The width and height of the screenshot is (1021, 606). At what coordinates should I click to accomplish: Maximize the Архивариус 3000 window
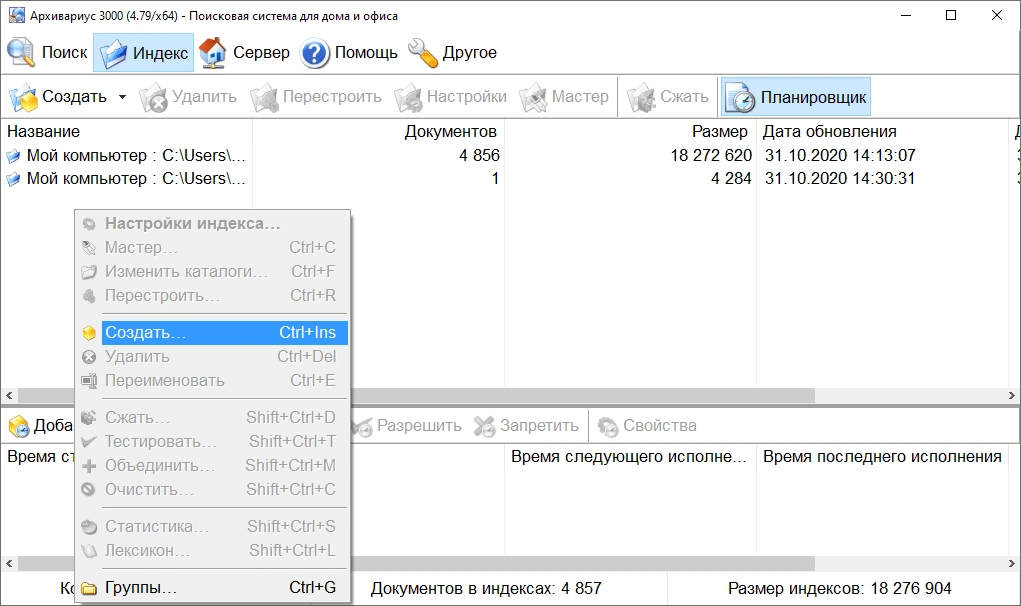[951, 15]
